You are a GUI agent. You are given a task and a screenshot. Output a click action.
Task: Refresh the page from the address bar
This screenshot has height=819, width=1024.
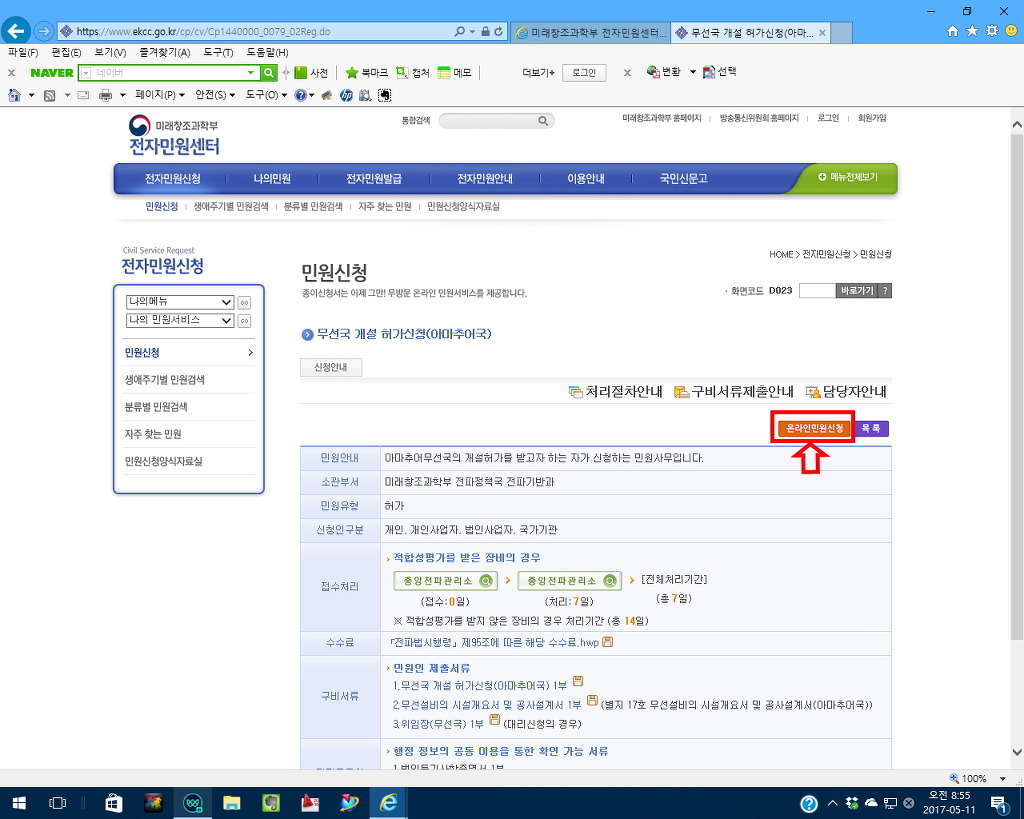coord(498,31)
